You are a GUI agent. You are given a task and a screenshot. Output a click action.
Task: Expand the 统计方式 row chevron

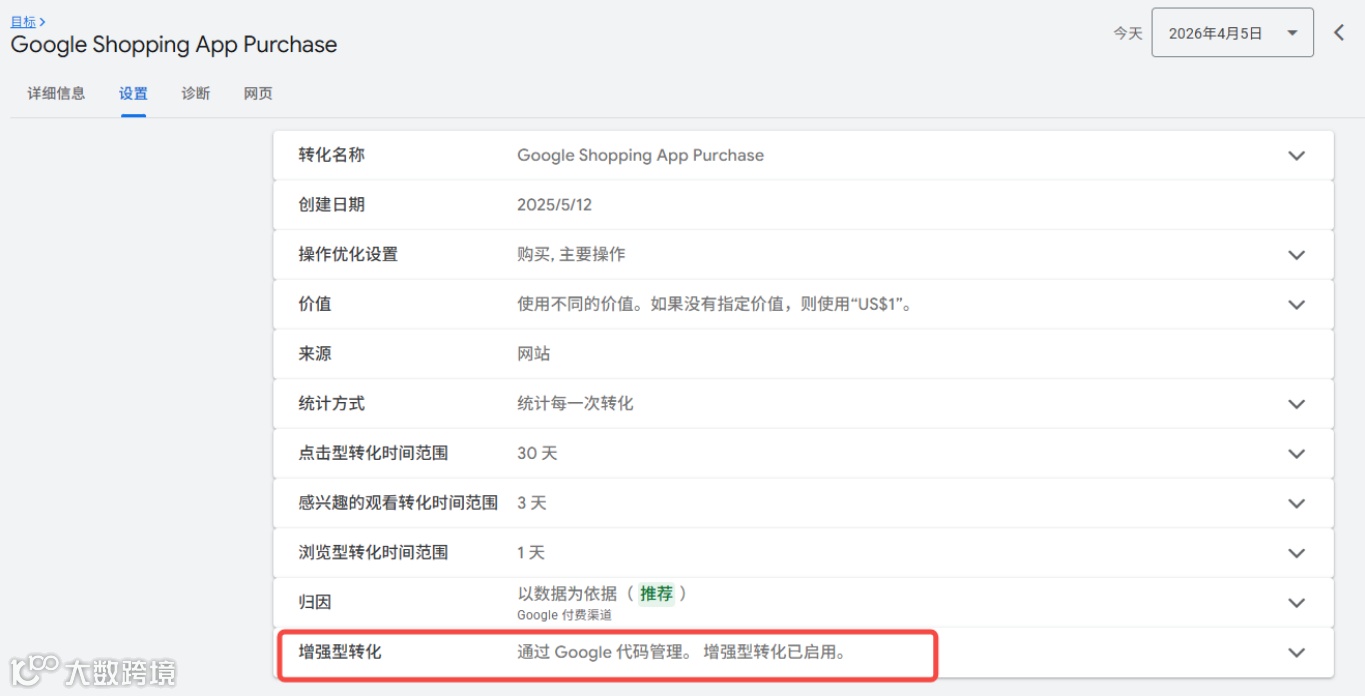click(1297, 404)
